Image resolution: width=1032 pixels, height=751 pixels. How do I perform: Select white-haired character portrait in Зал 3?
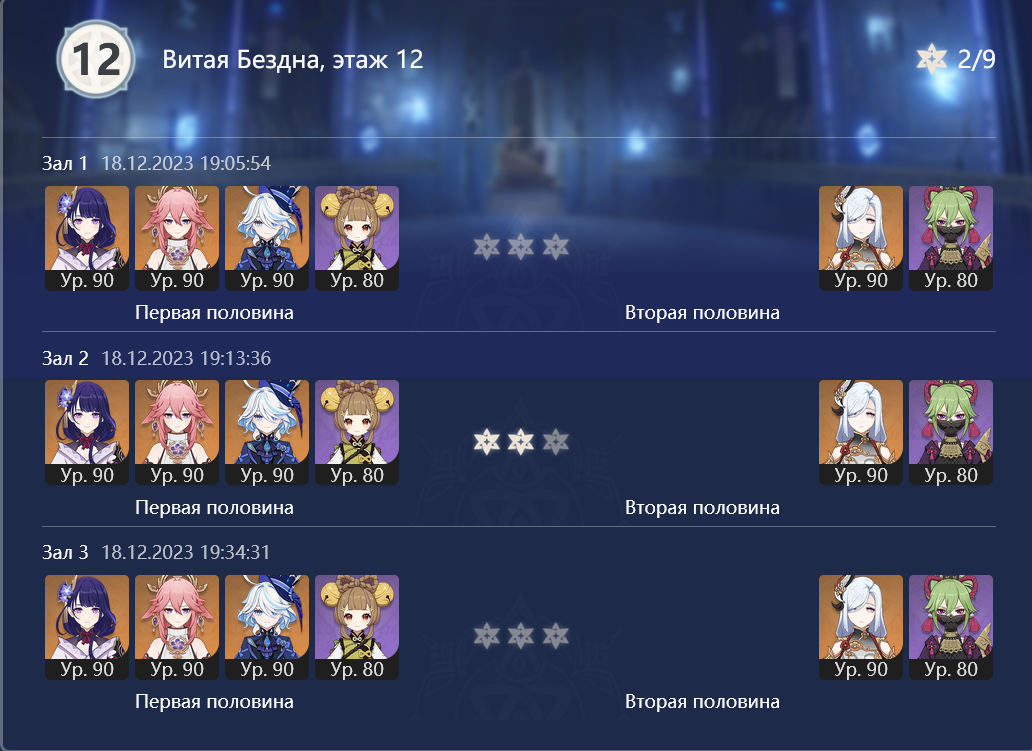pyautogui.click(x=861, y=627)
